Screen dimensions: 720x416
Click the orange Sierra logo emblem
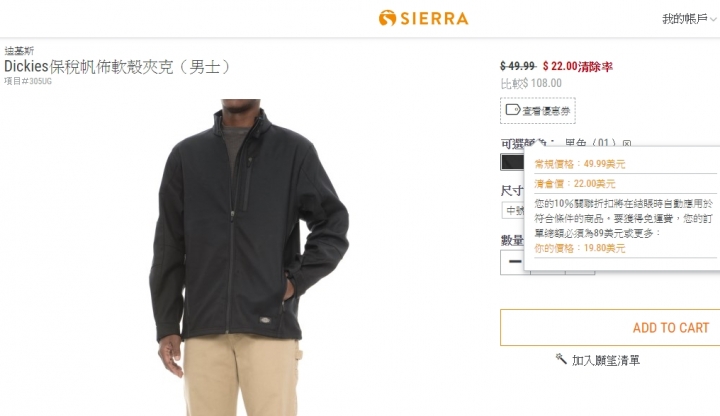pyautogui.click(x=387, y=18)
